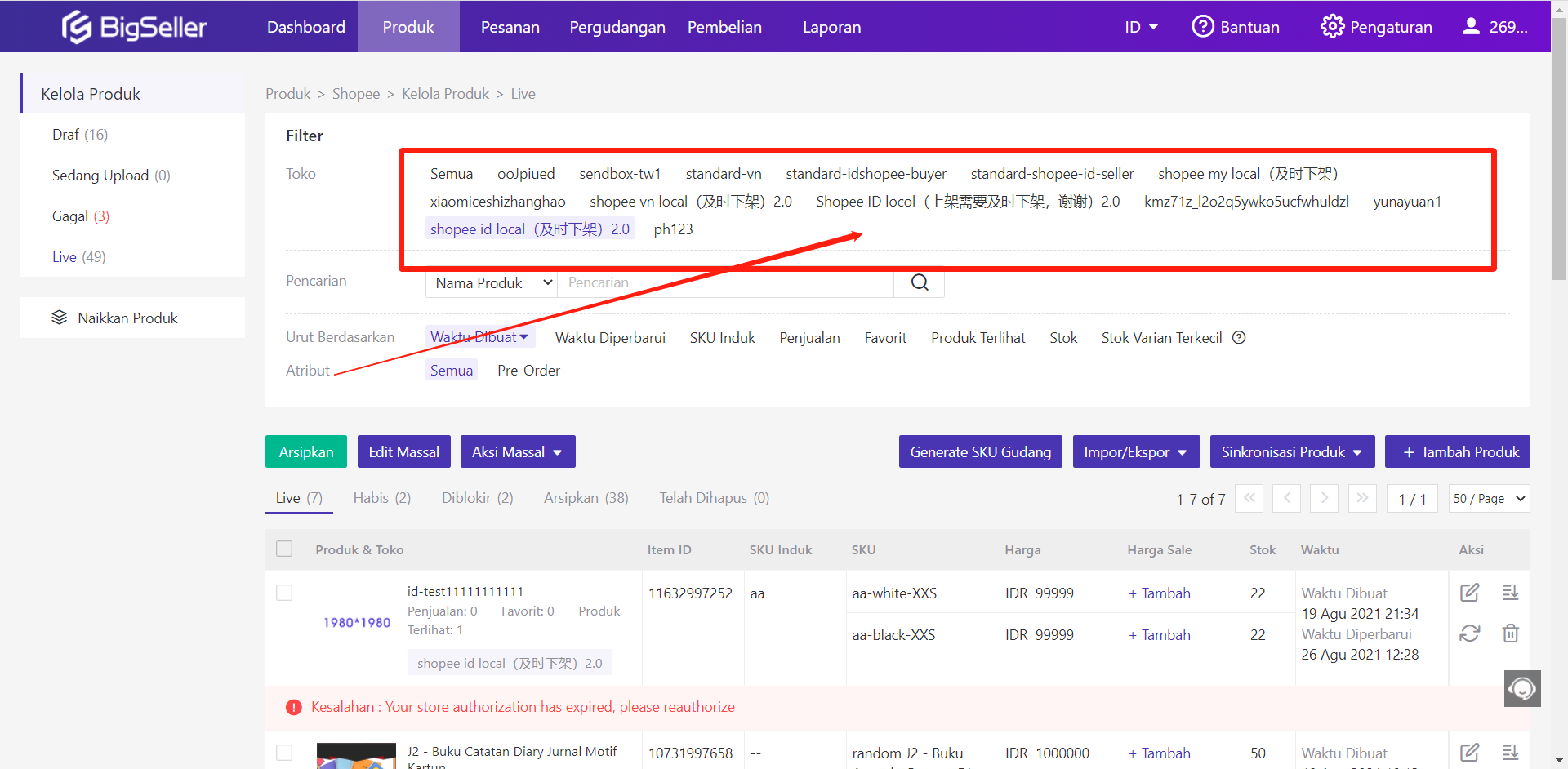Go to next page arrow
Screen dimensions: 1568x769
(x=1325, y=498)
